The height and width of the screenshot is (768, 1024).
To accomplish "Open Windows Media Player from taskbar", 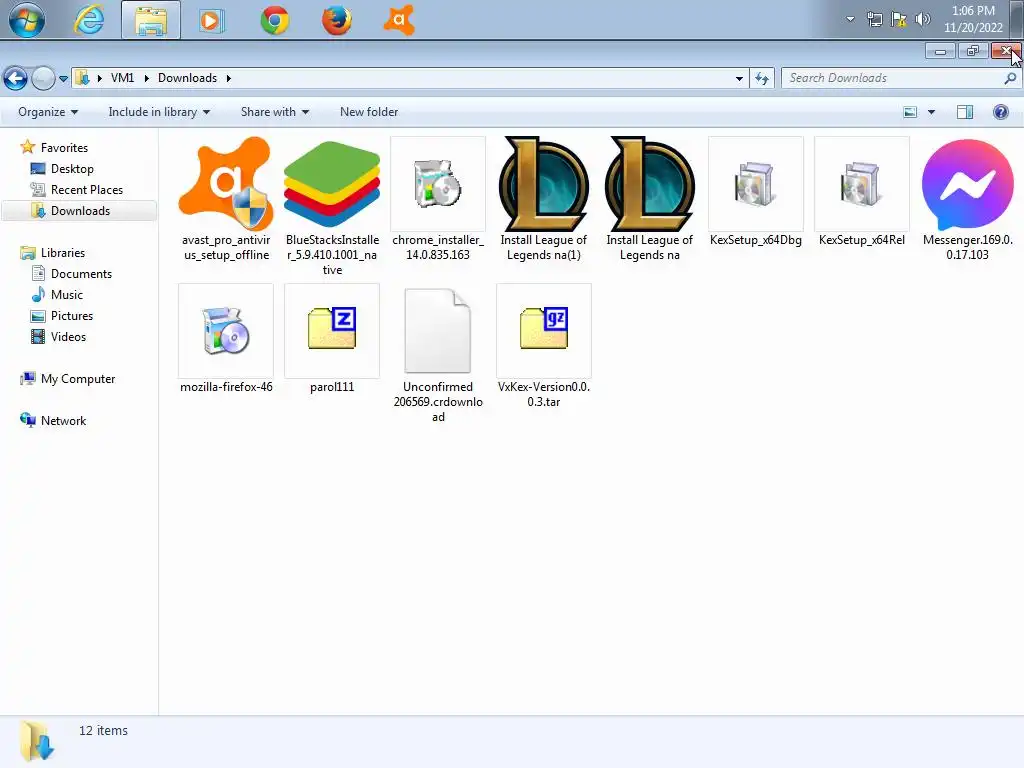I will tap(211, 20).
